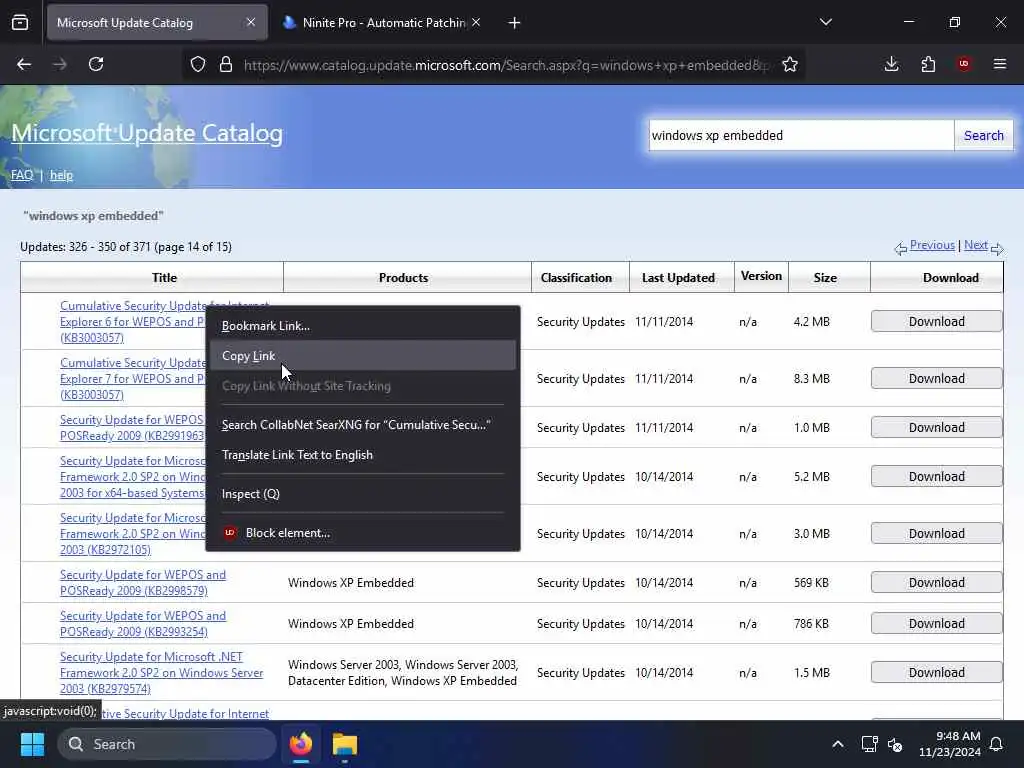The height and width of the screenshot is (768, 1024).
Task: Expand the list all tabs dropdown
Action: pos(826,22)
